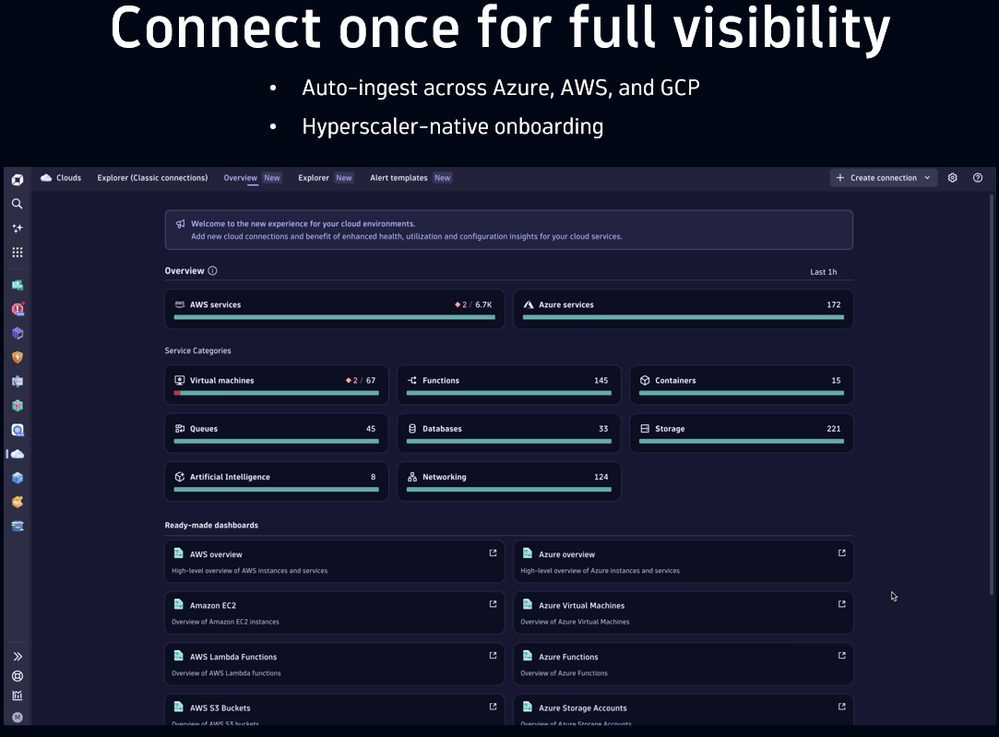Open the Databases category card

tap(509, 433)
